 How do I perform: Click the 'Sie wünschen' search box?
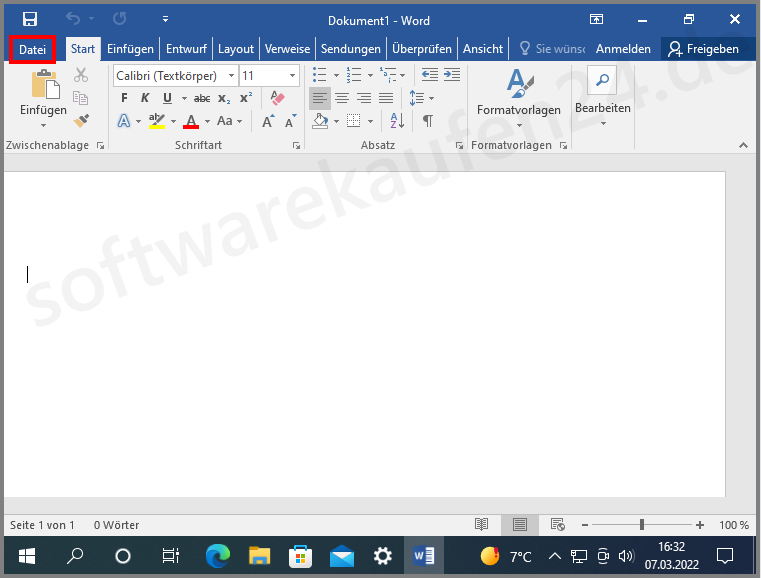552,49
